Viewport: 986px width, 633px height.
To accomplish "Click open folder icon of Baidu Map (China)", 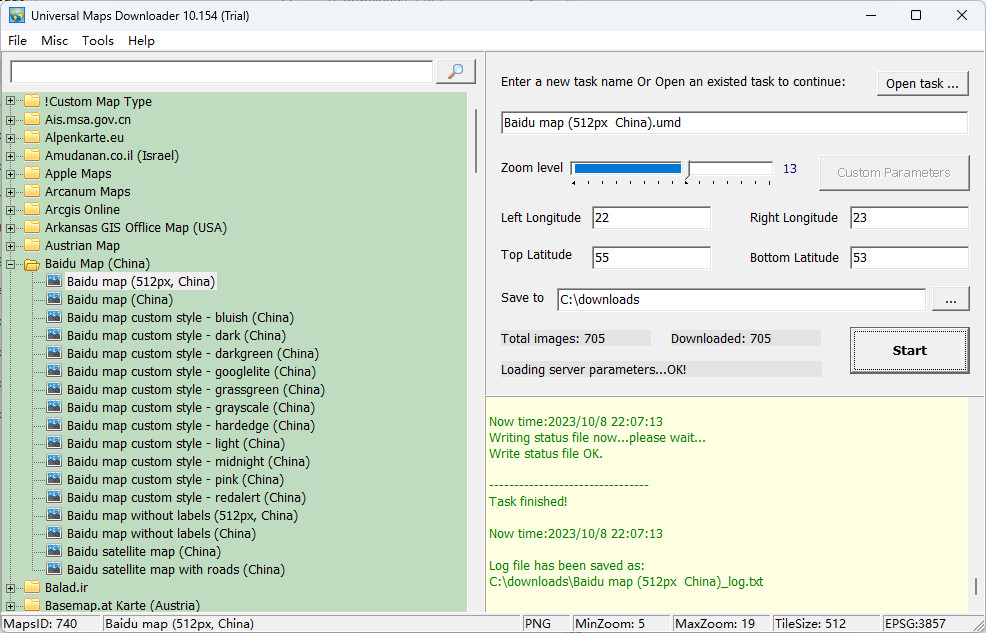I will click(32, 264).
